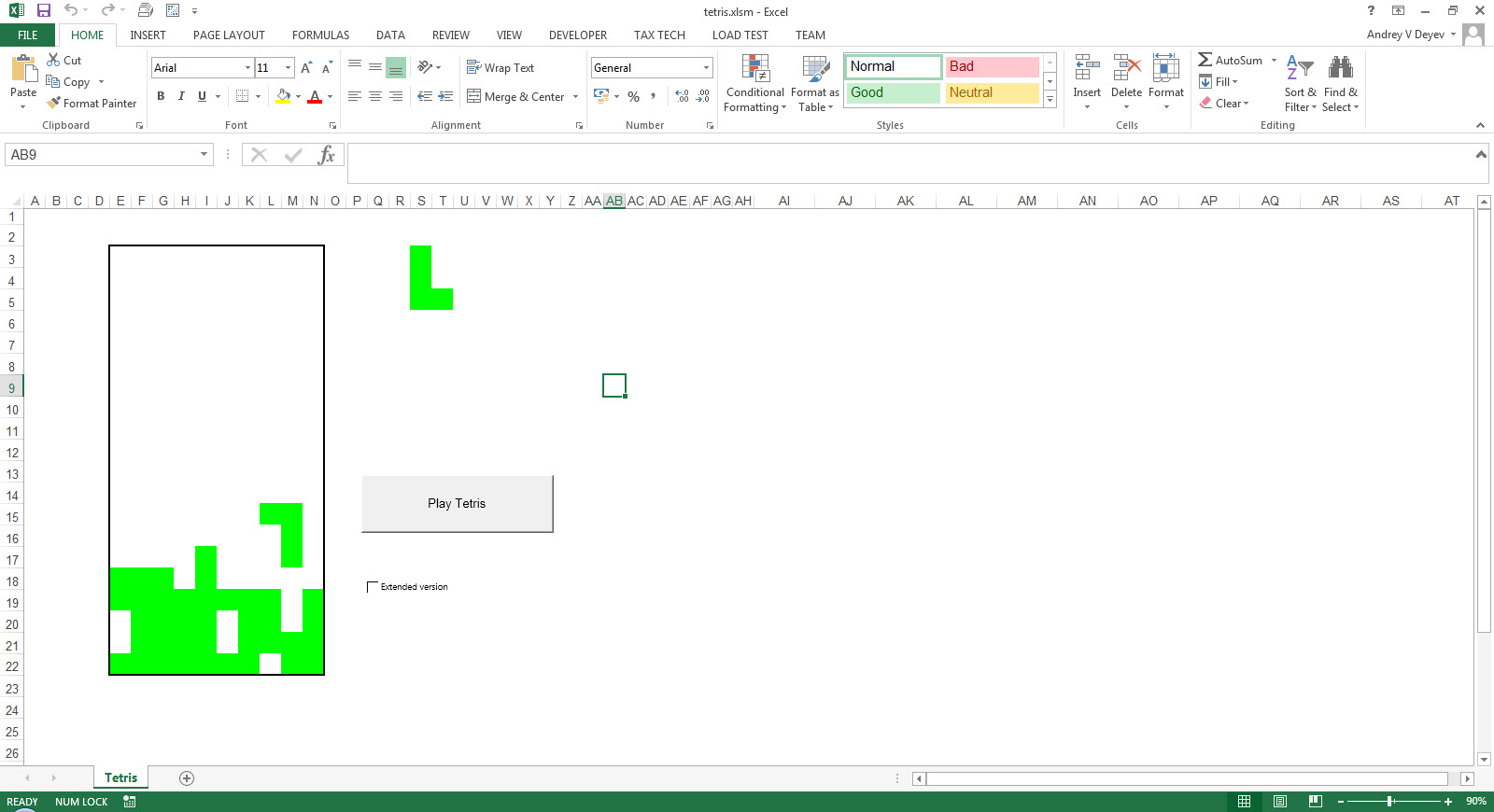Click the Insert cells icon
The height and width of the screenshot is (812, 1494).
1087,67
